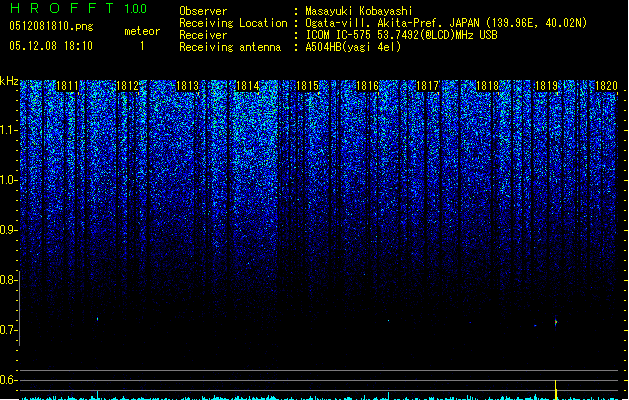Click the HROFFT title text

point(62,8)
